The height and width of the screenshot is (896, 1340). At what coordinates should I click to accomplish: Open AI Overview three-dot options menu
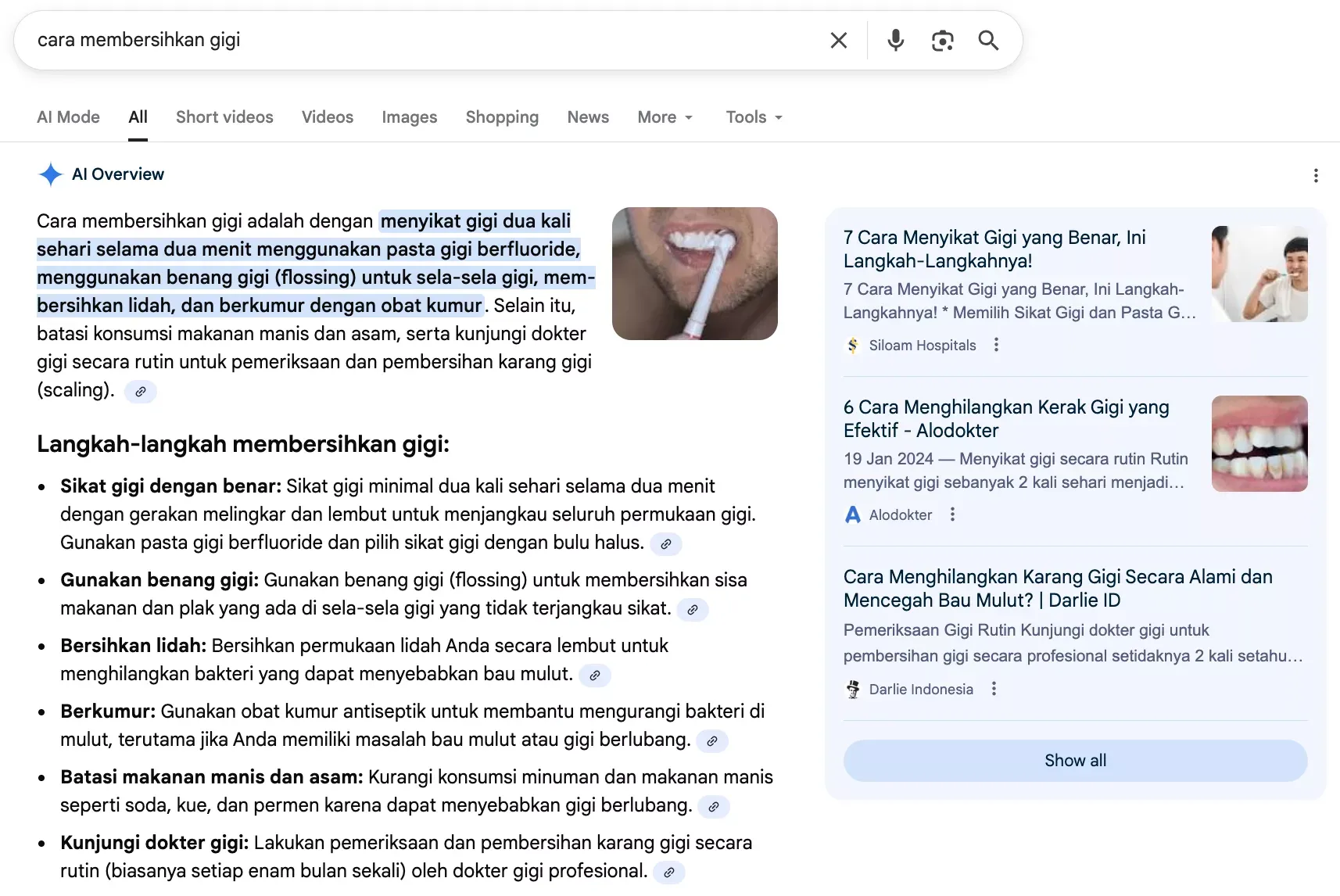pyautogui.click(x=1316, y=175)
